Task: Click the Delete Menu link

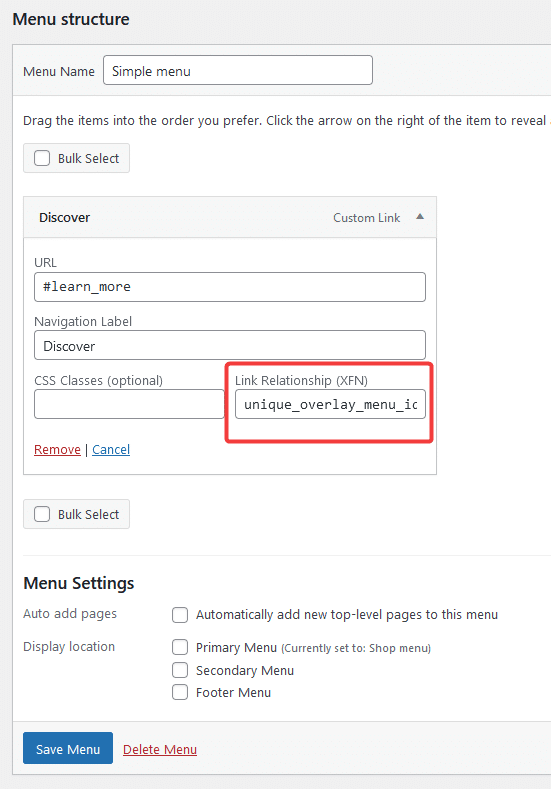Action: (x=160, y=749)
